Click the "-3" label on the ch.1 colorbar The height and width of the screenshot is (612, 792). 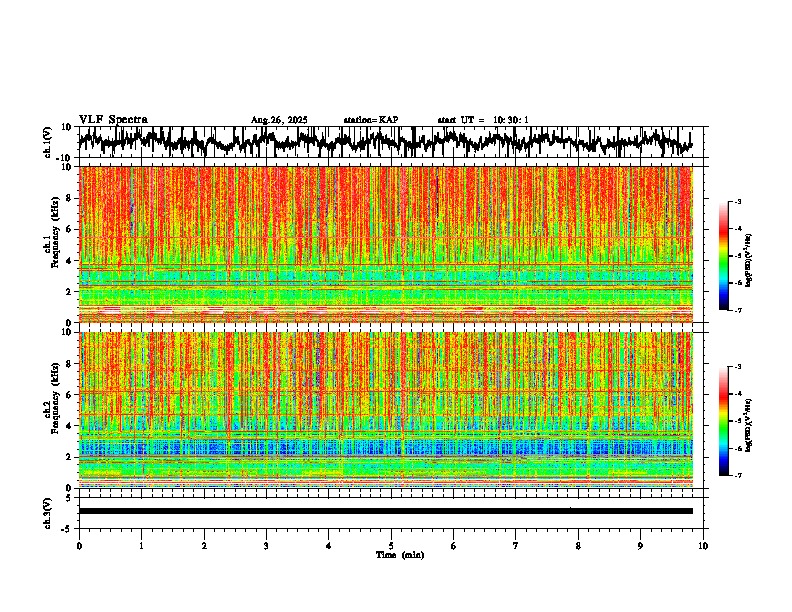tap(737, 201)
